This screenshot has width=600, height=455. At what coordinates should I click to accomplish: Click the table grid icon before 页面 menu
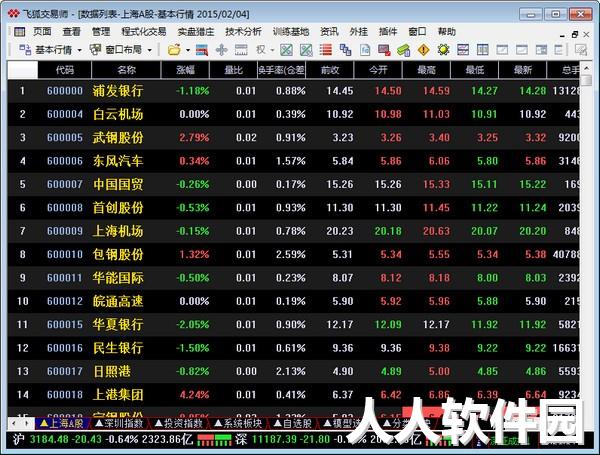tap(20, 32)
